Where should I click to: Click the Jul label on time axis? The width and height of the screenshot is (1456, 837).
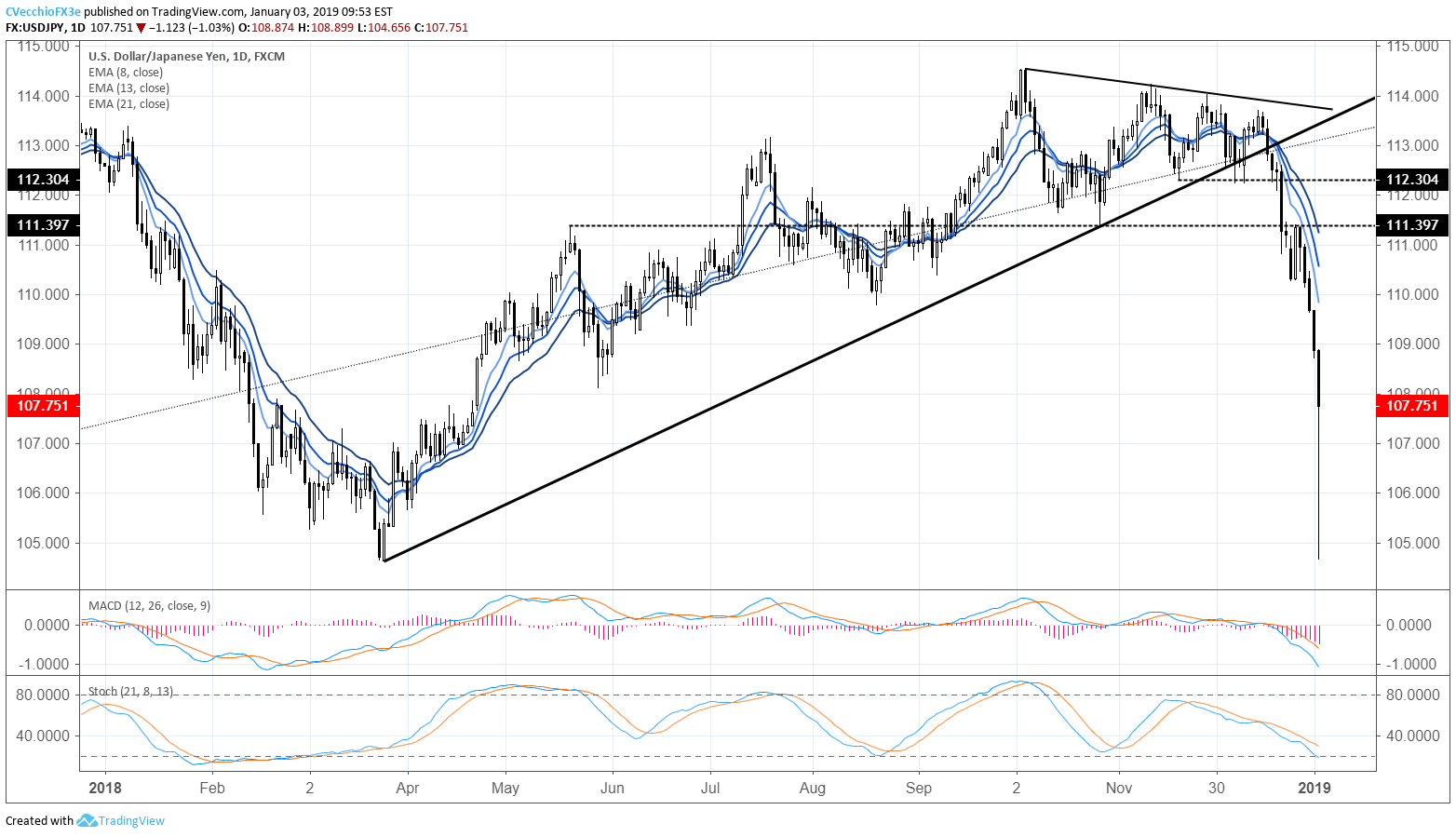710,788
